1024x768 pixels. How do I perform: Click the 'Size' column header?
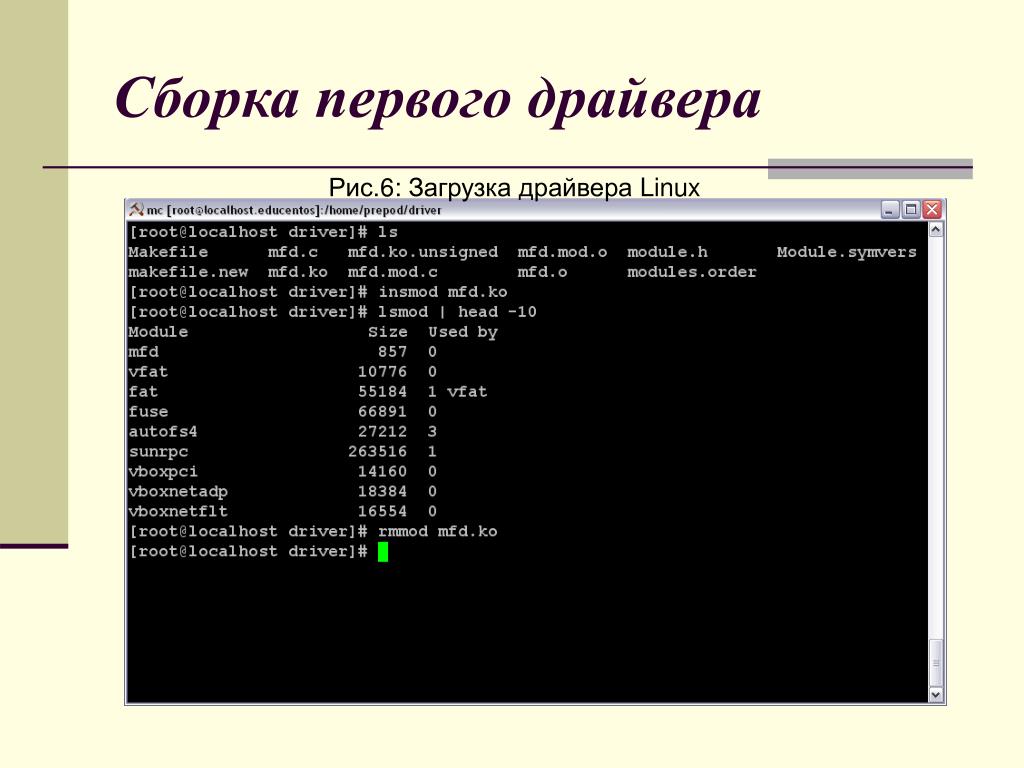pyautogui.click(x=388, y=332)
